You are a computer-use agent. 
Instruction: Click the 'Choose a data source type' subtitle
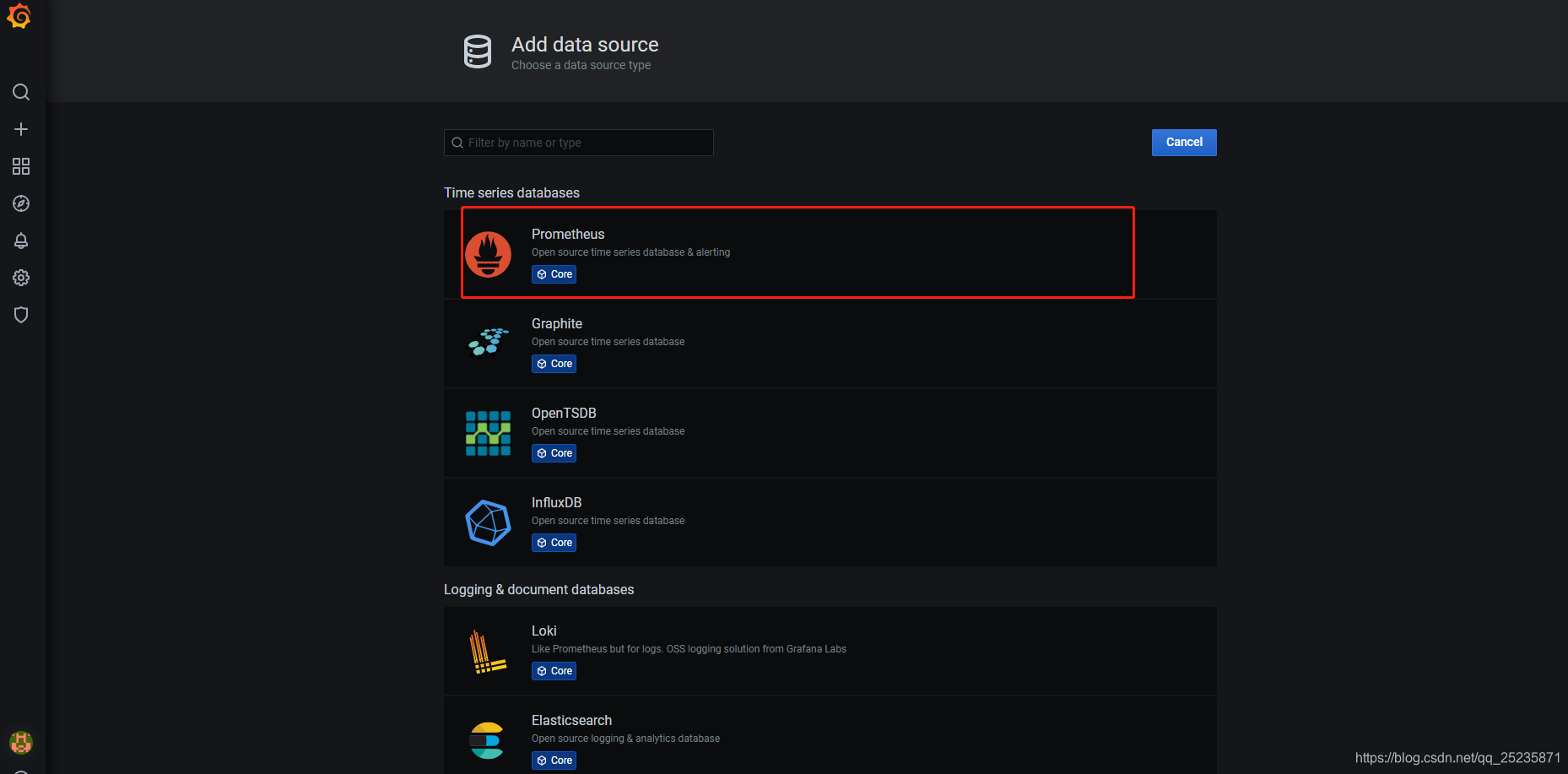[581, 66]
